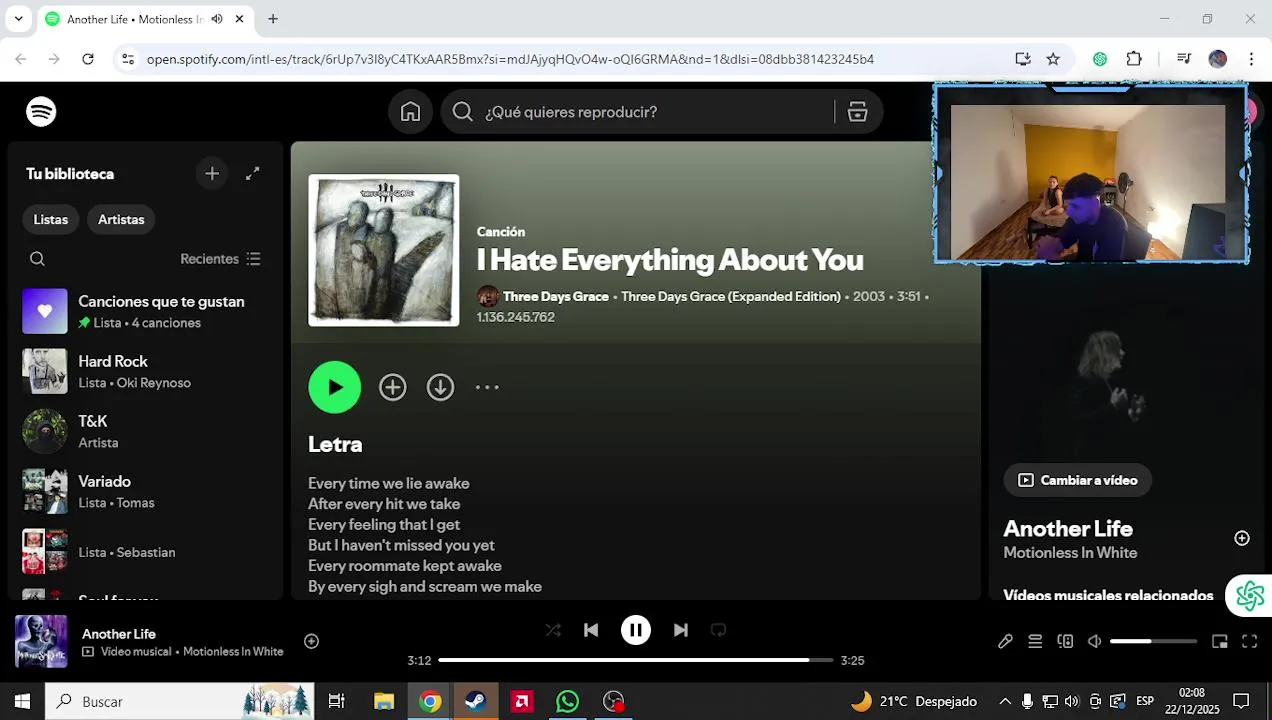Open a new browser tab
The image size is (1272, 720).
point(272,19)
